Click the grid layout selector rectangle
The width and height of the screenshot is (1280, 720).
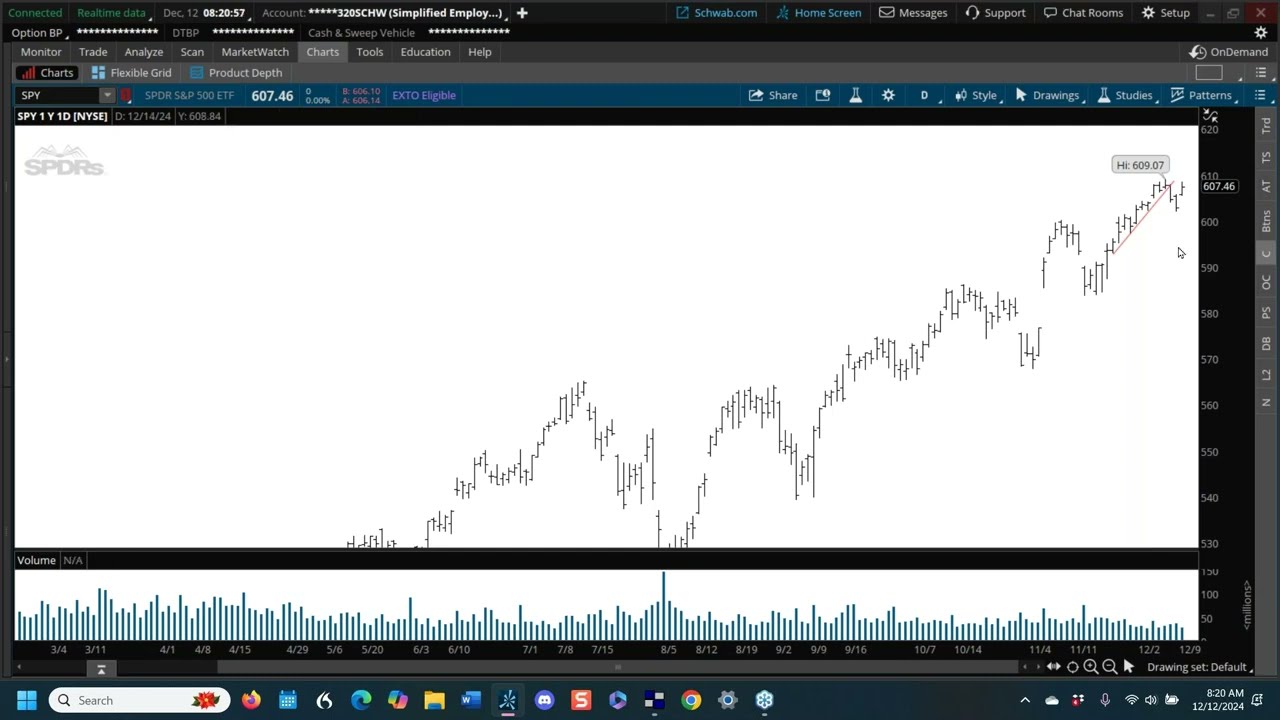[1209, 73]
